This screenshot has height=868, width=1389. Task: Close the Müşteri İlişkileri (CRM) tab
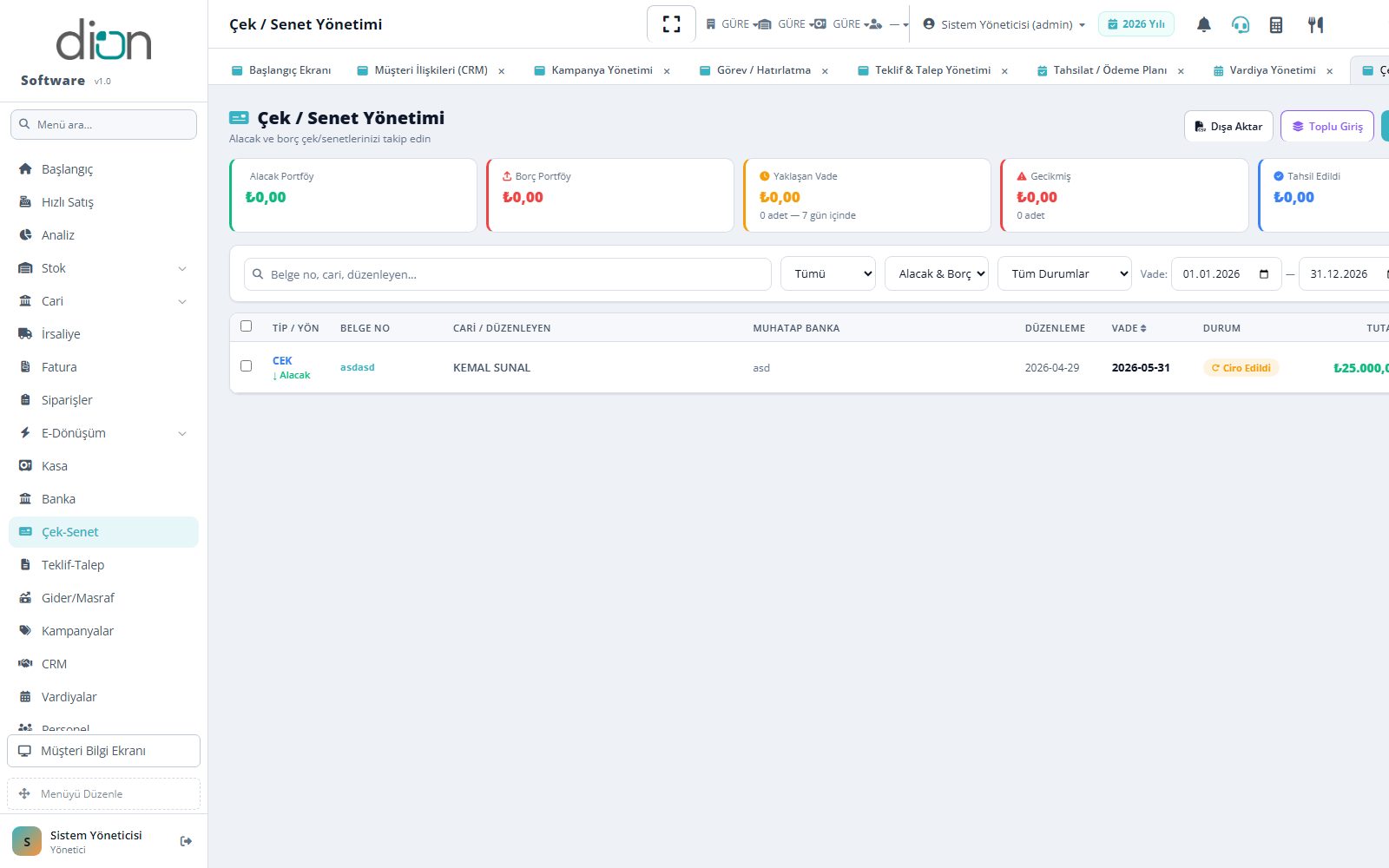point(502,71)
